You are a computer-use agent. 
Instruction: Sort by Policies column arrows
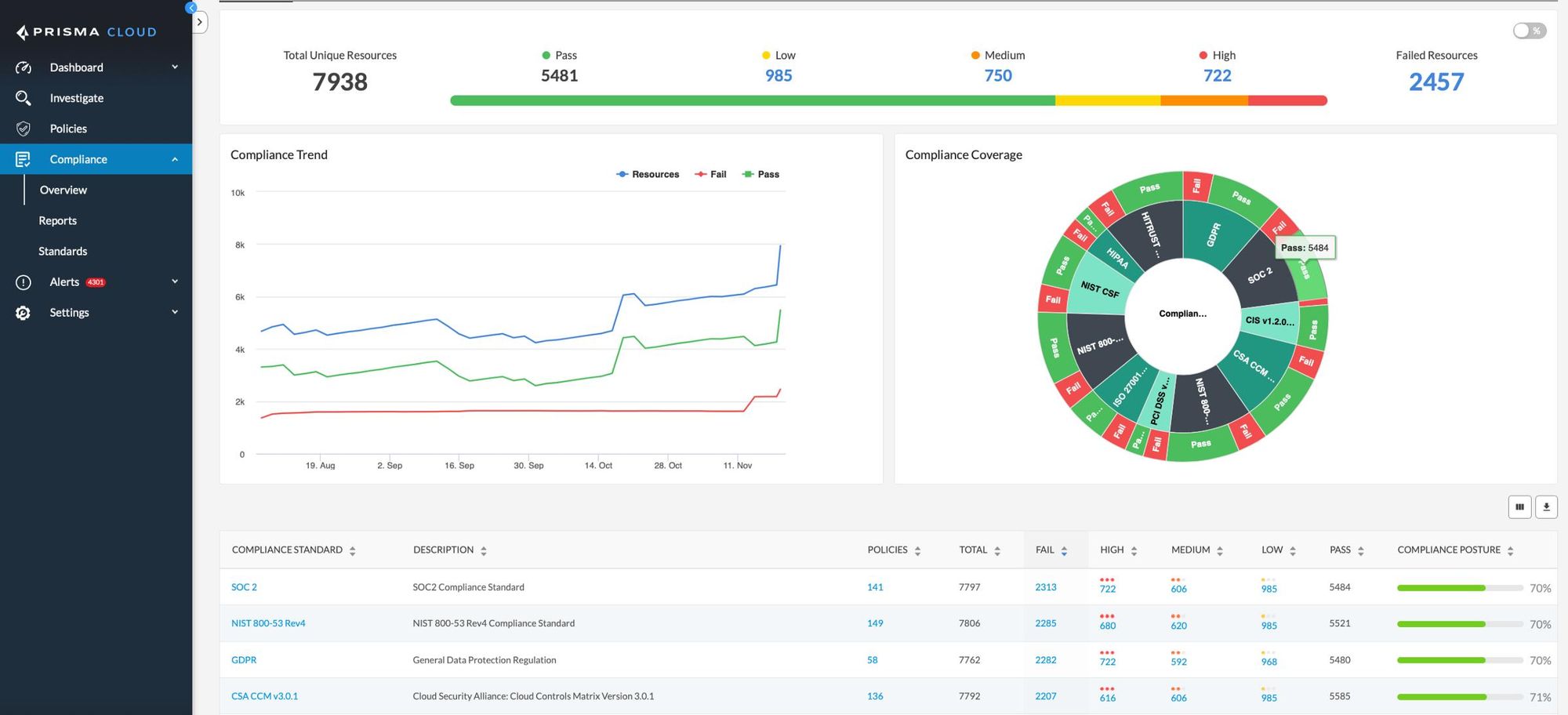[917, 551]
